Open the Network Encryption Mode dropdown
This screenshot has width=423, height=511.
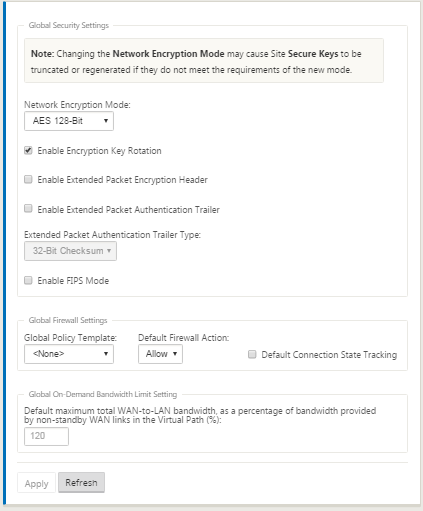[x=69, y=121]
